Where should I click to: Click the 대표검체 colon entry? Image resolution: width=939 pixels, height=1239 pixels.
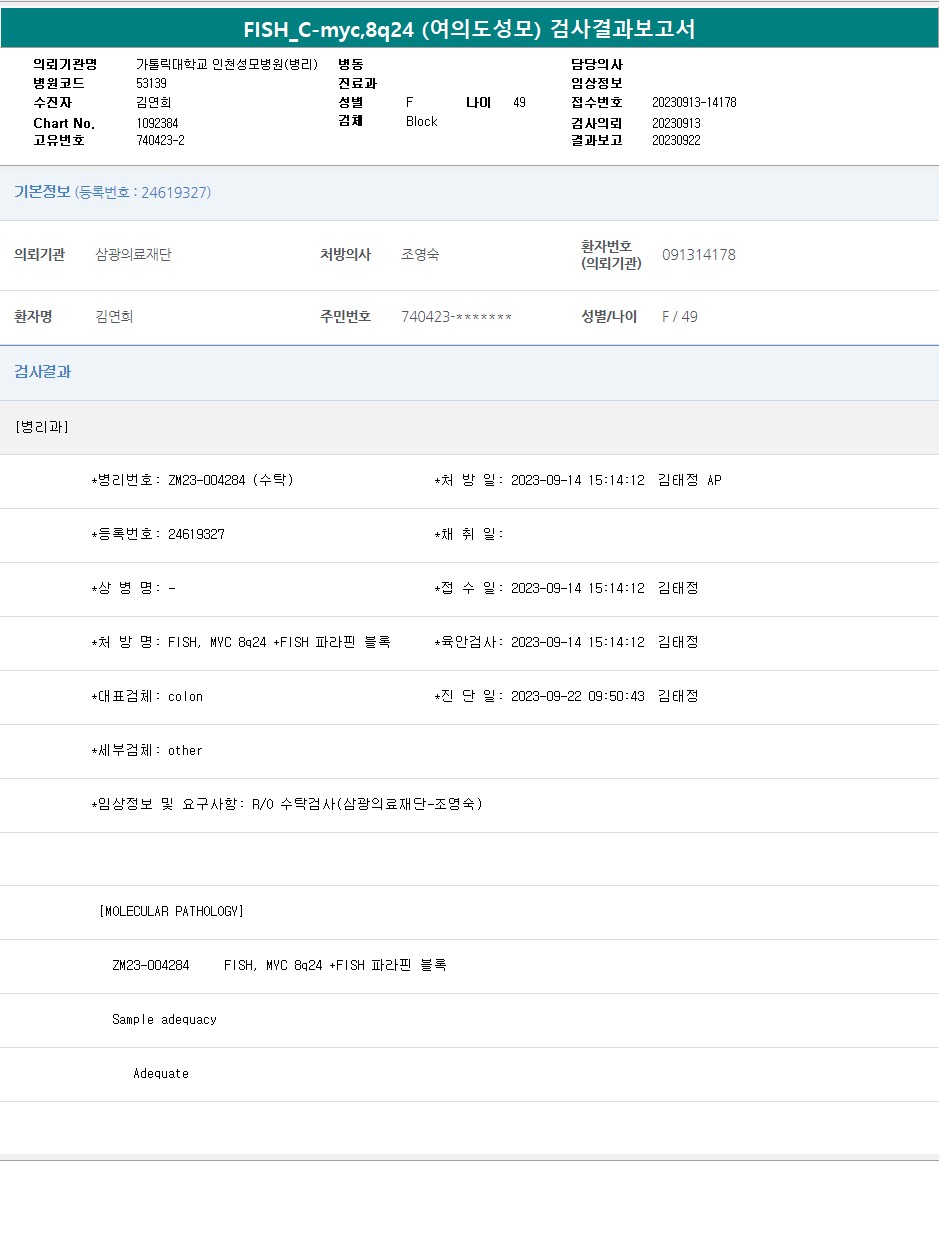point(147,696)
